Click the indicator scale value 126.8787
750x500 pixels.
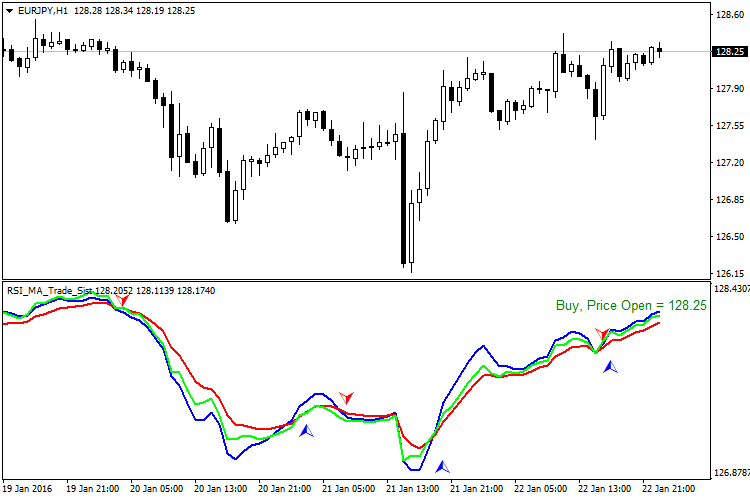coord(732,473)
